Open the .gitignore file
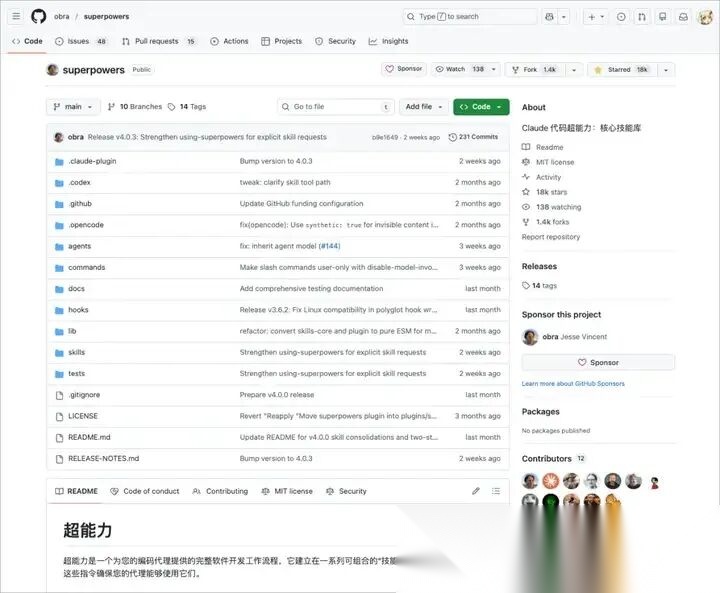The height and width of the screenshot is (593, 720). click(x=84, y=395)
